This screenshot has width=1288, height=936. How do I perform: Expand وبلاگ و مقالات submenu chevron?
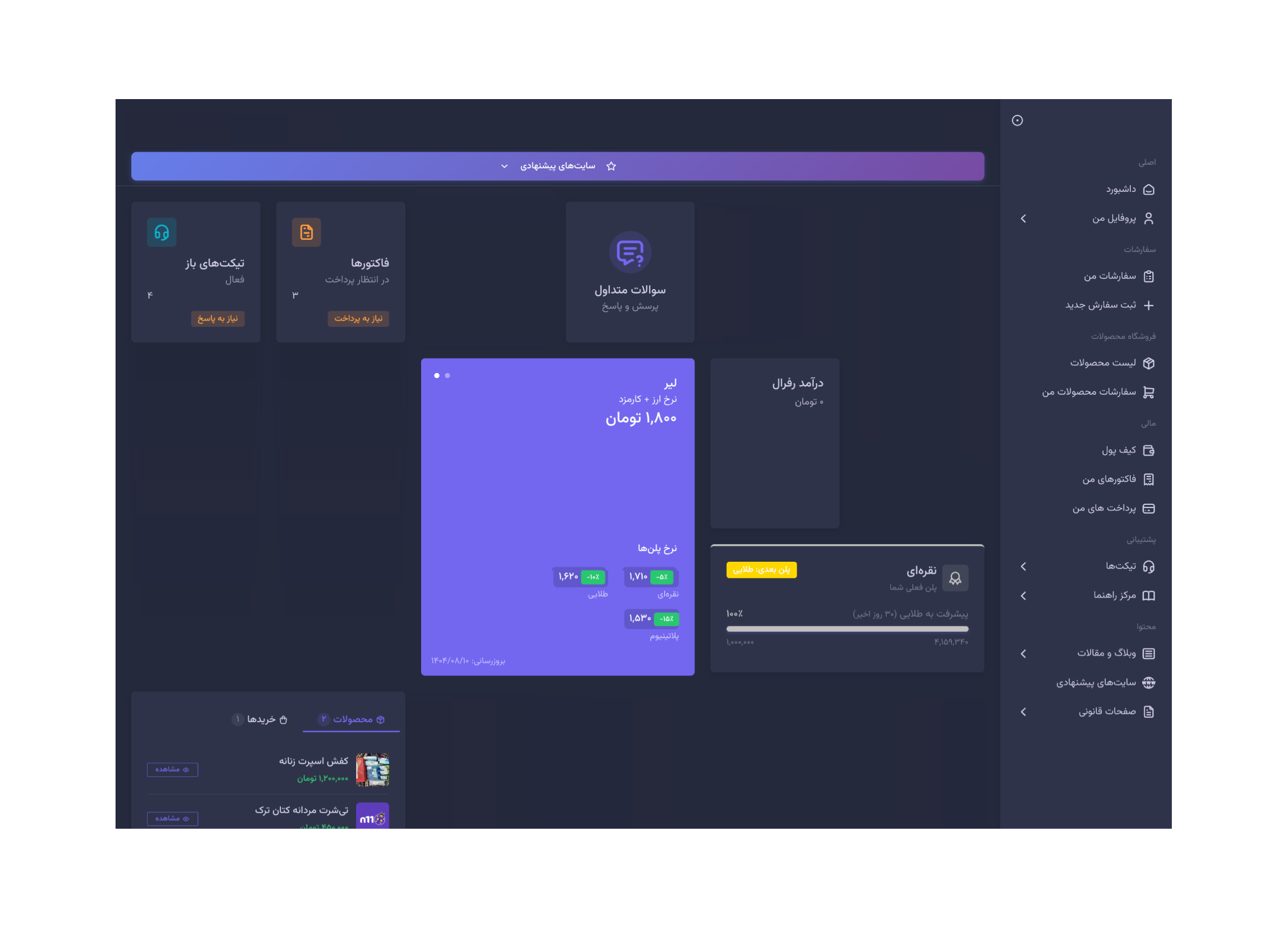[x=1023, y=654]
